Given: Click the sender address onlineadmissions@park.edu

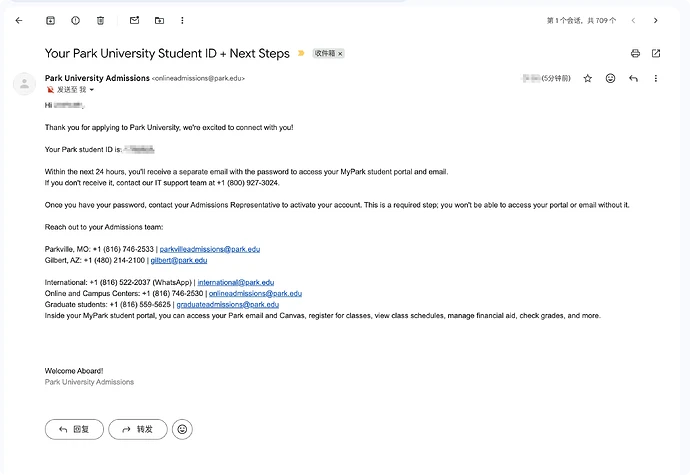Looking at the screenshot, I should 198,78.
